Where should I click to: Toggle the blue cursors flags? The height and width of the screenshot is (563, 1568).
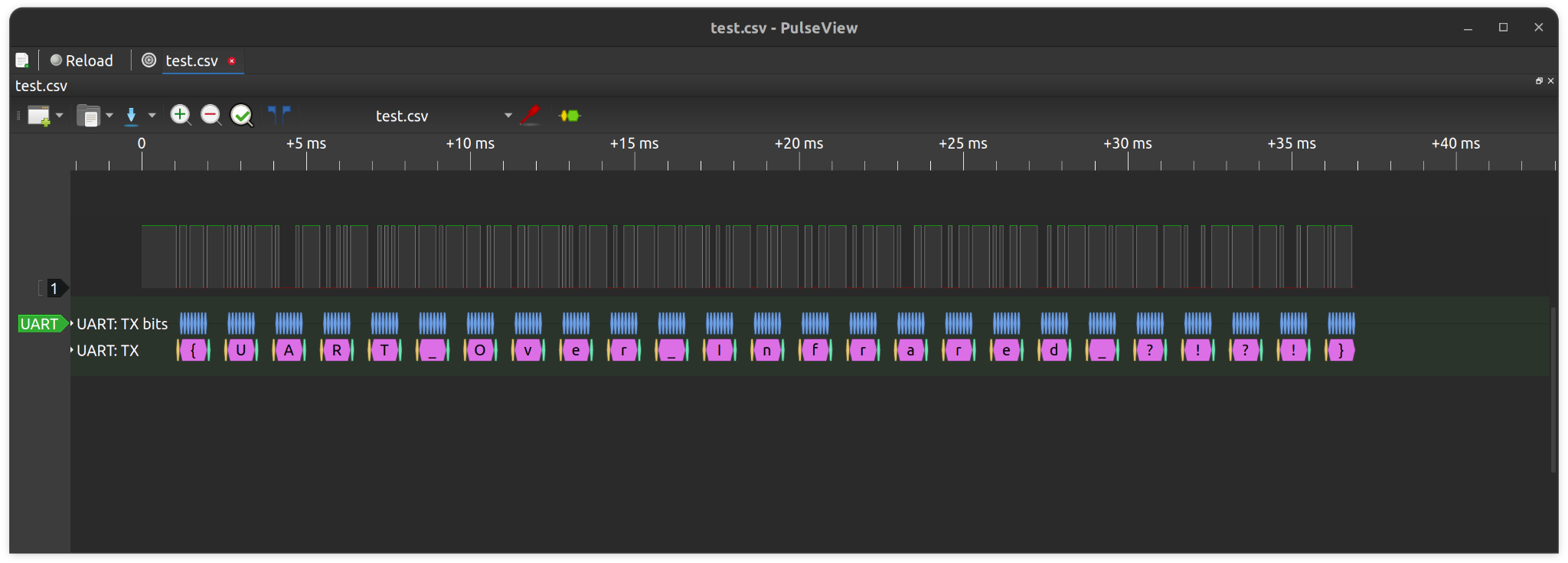tap(279, 116)
